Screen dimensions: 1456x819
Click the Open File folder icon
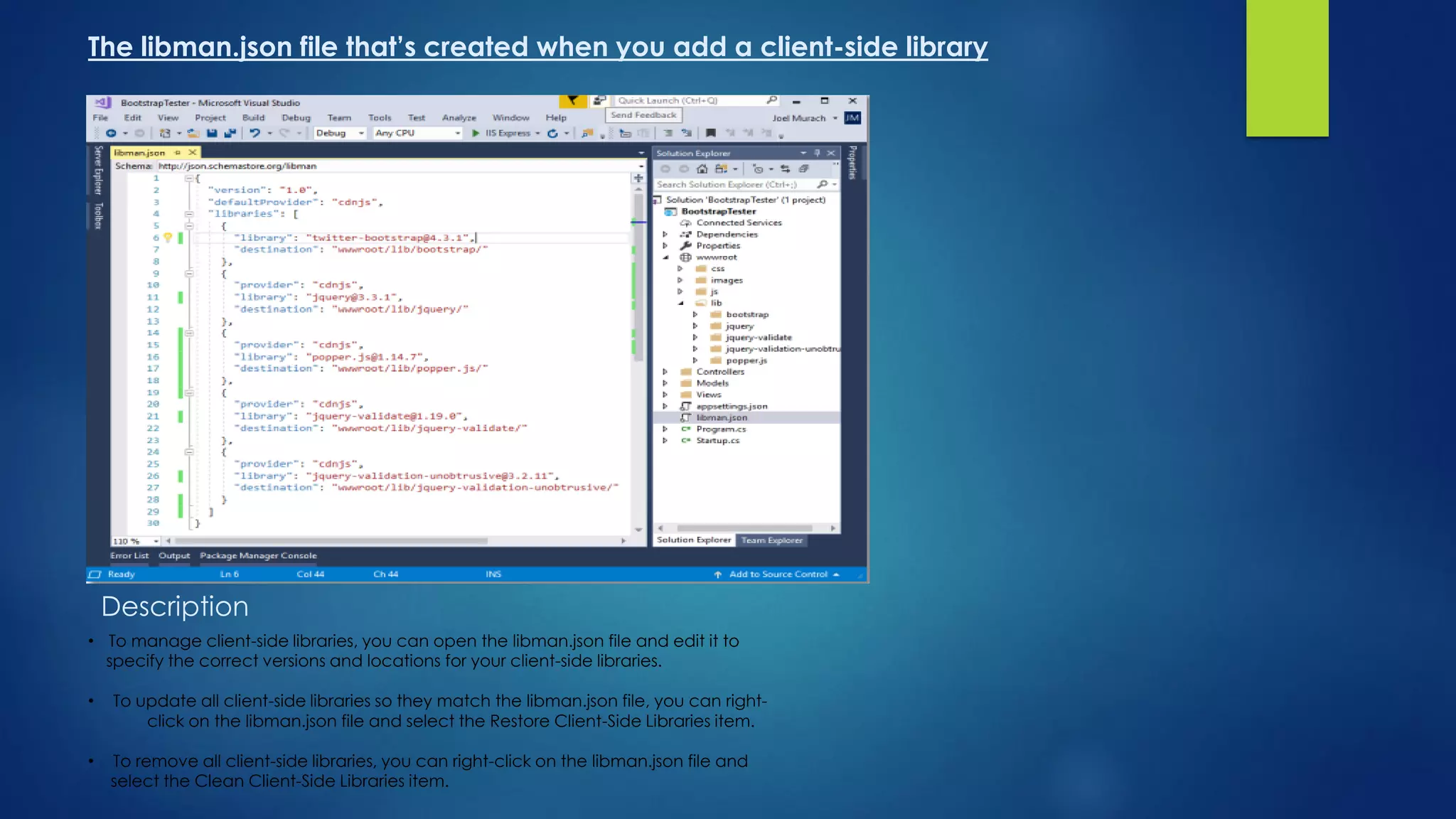pos(193,133)
